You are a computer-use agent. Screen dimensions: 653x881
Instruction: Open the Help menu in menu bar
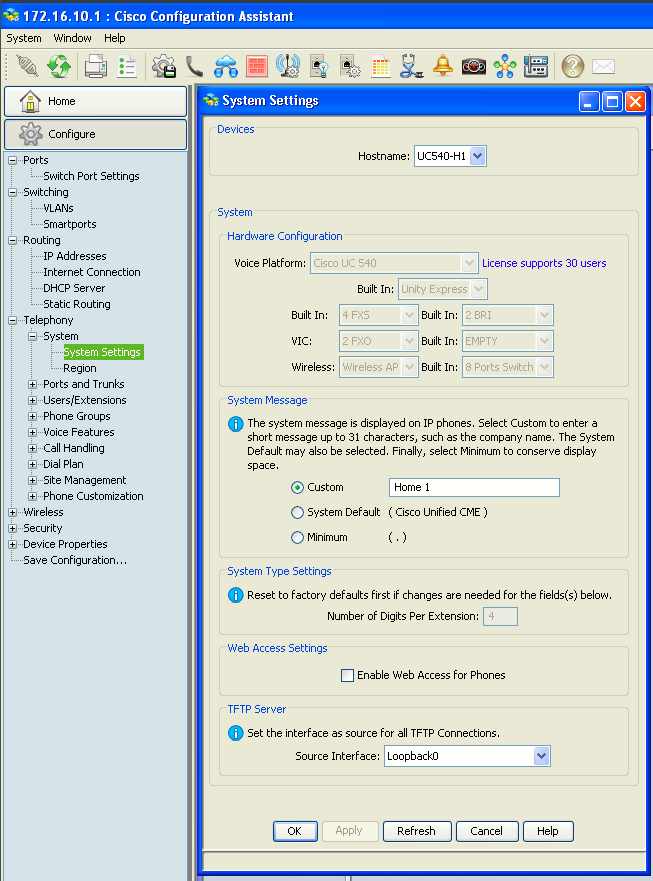tap(115, 38)
